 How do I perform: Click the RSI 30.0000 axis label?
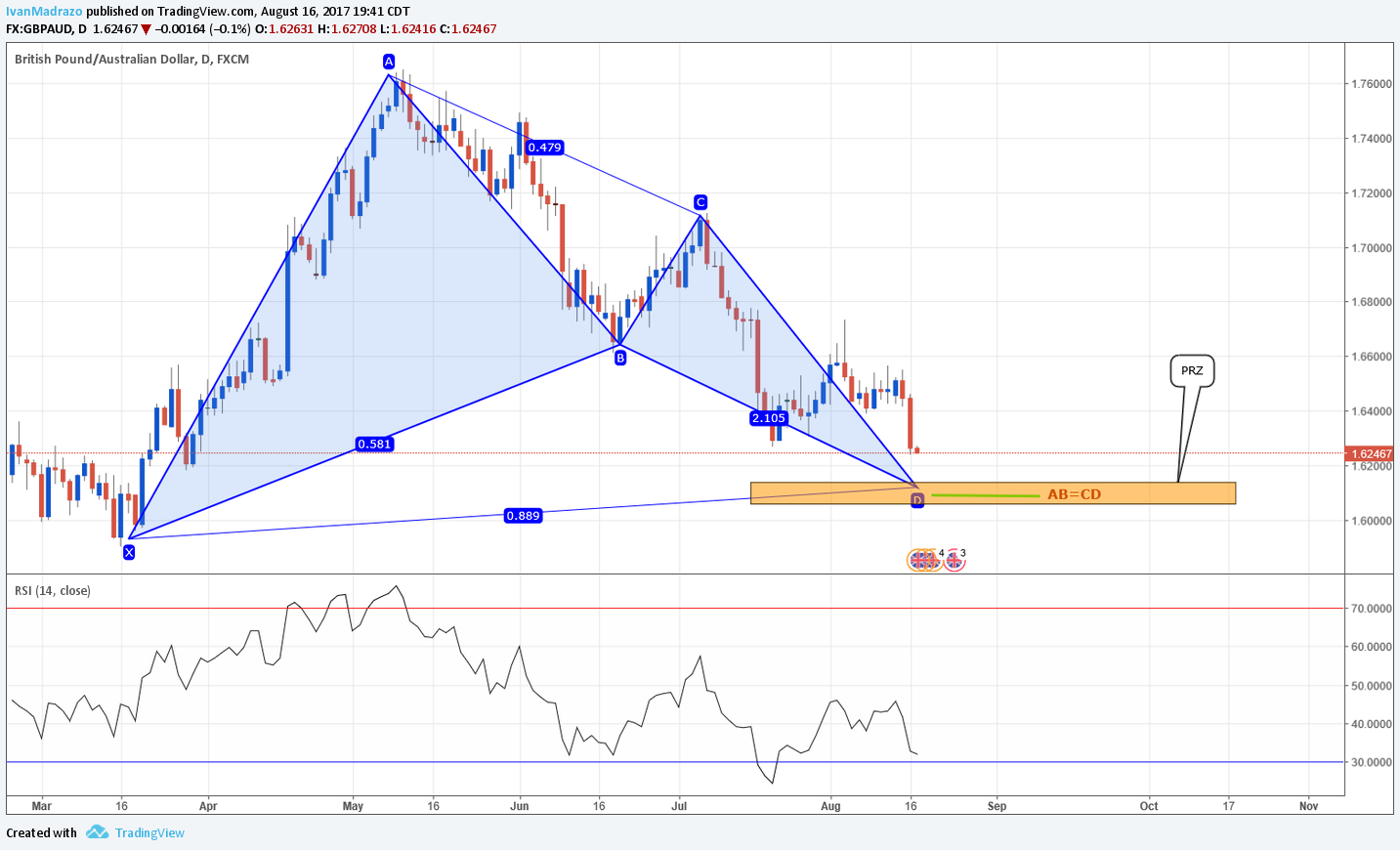(x=1372, y=762)
